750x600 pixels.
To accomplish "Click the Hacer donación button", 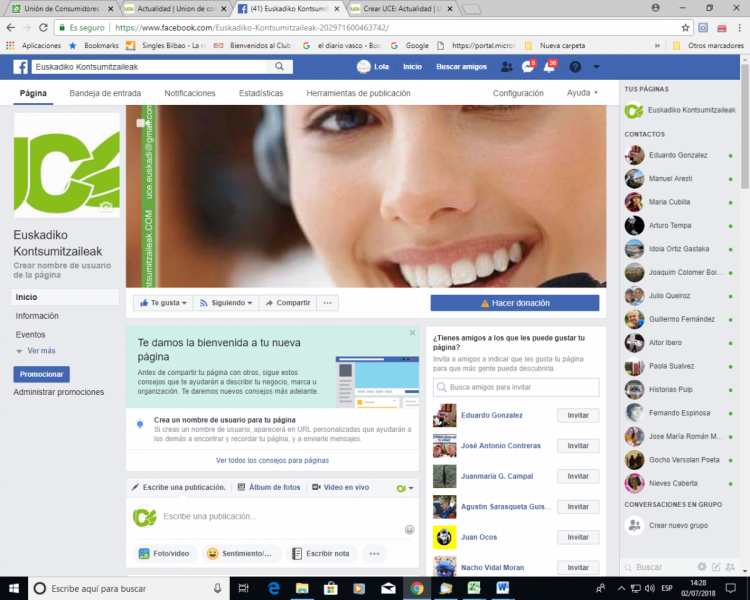I will click(x=515, y=303).
